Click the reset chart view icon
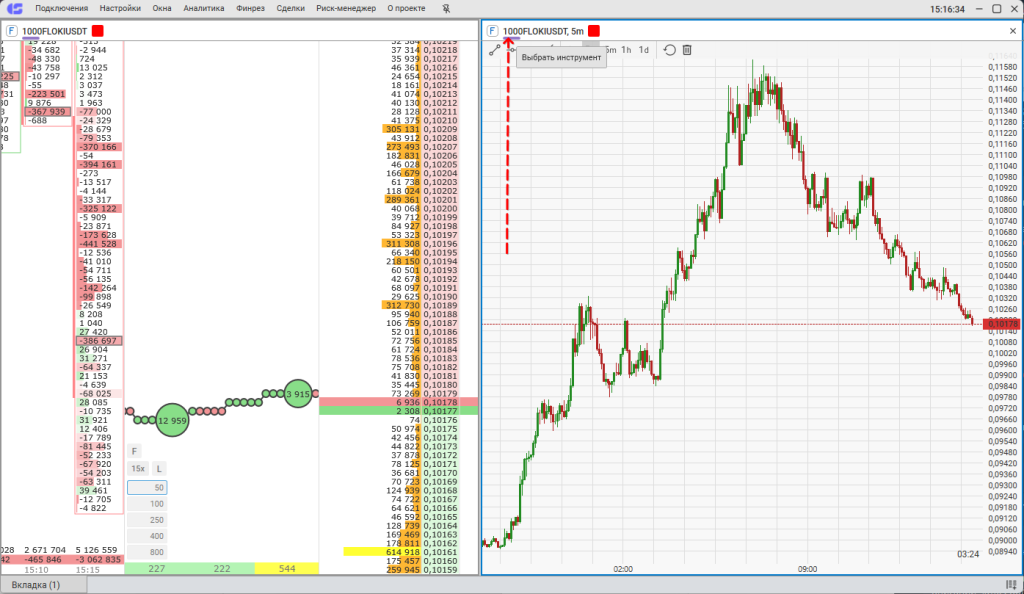The image size is (1024, 594). (669, 50)
